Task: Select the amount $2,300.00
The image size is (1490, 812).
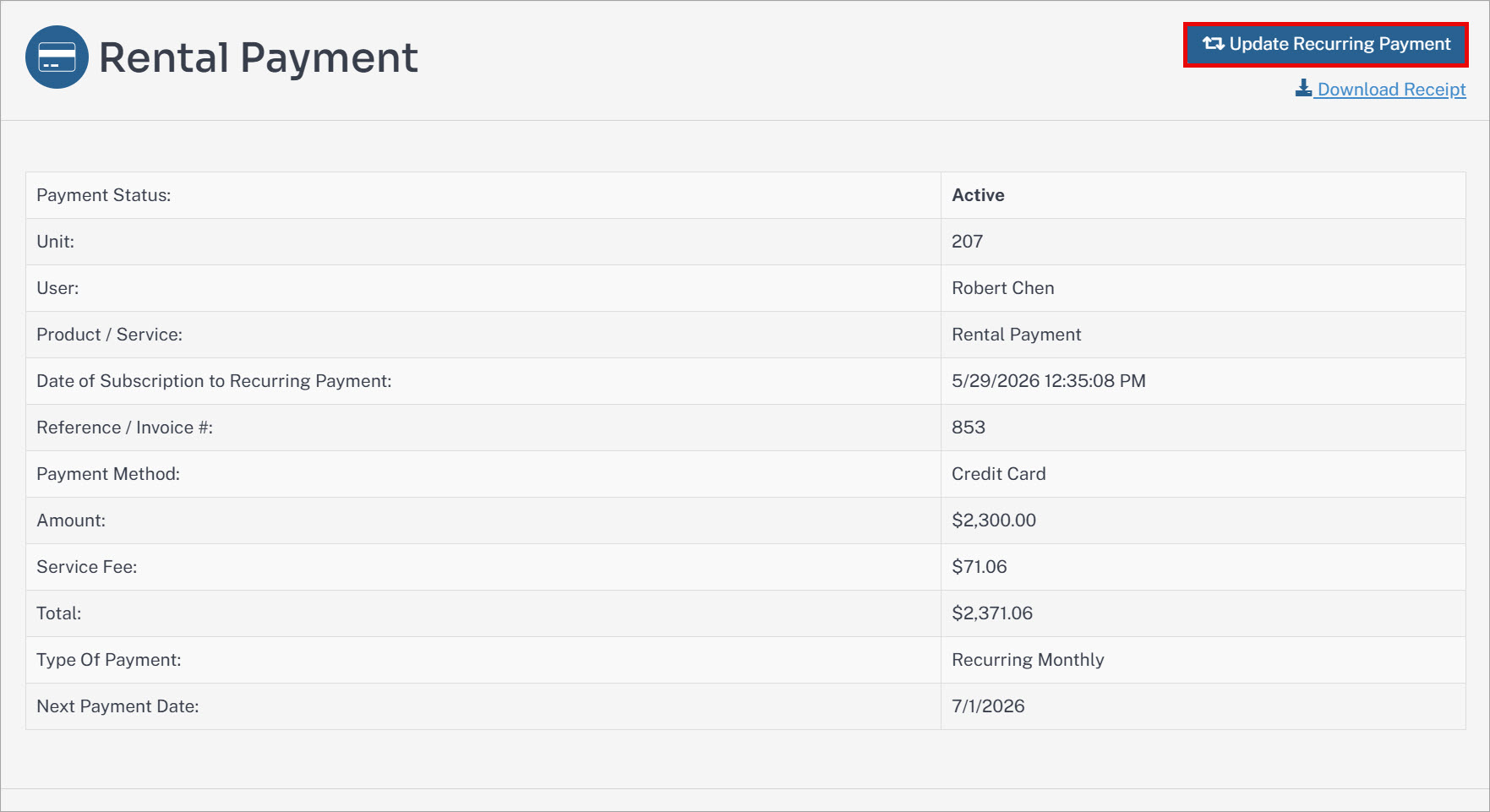Action: pos(993,520)
